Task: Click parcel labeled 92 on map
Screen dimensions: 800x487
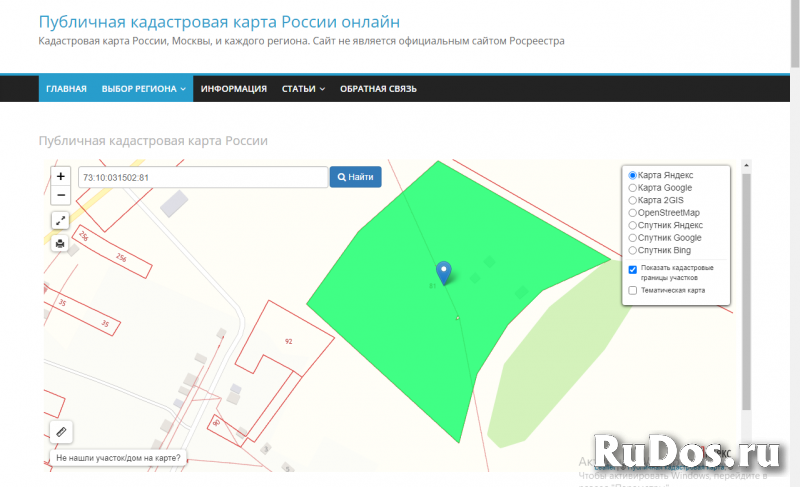Action: [x=289, y=341]
